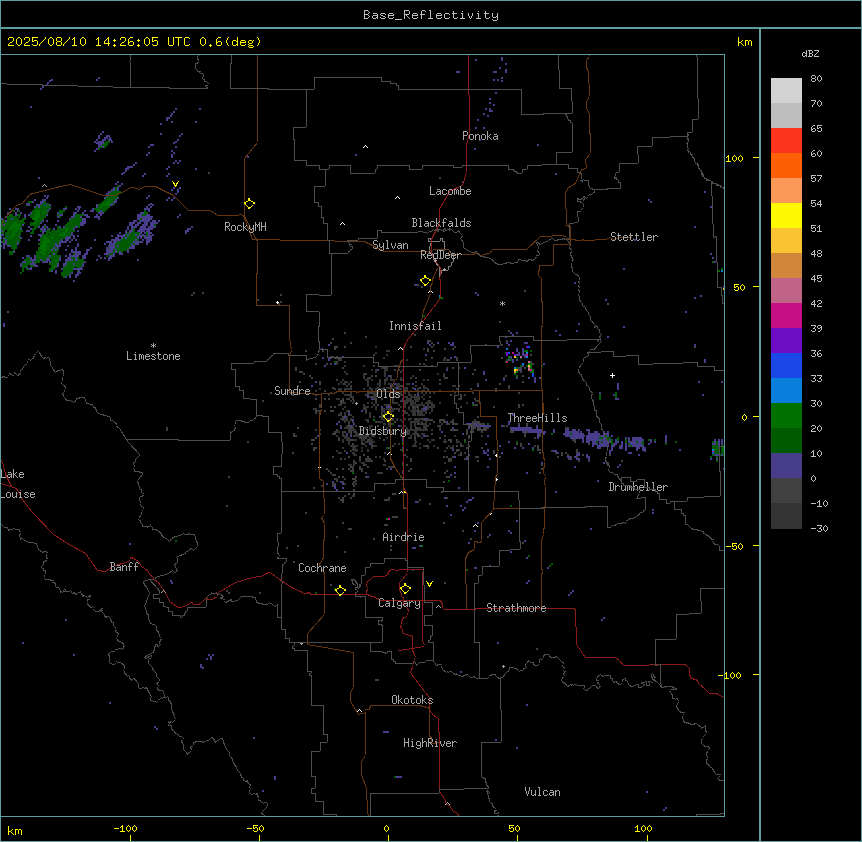This screenshot has height=842, width=862.
Task: Pick the bright green 20-30 dBZ legend swatch
Action: pyautogui.click(x=786, y=416)
